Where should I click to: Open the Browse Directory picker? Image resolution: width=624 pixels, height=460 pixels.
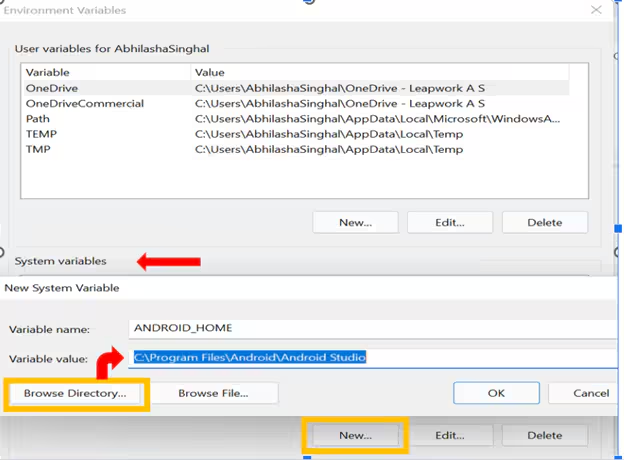(x=76, y=393)
